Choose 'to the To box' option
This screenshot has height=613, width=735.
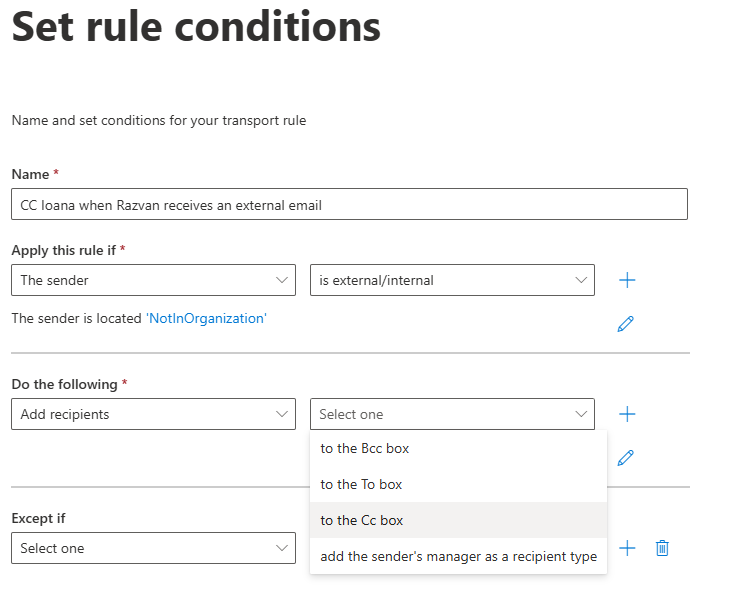[x=361, y=484]
